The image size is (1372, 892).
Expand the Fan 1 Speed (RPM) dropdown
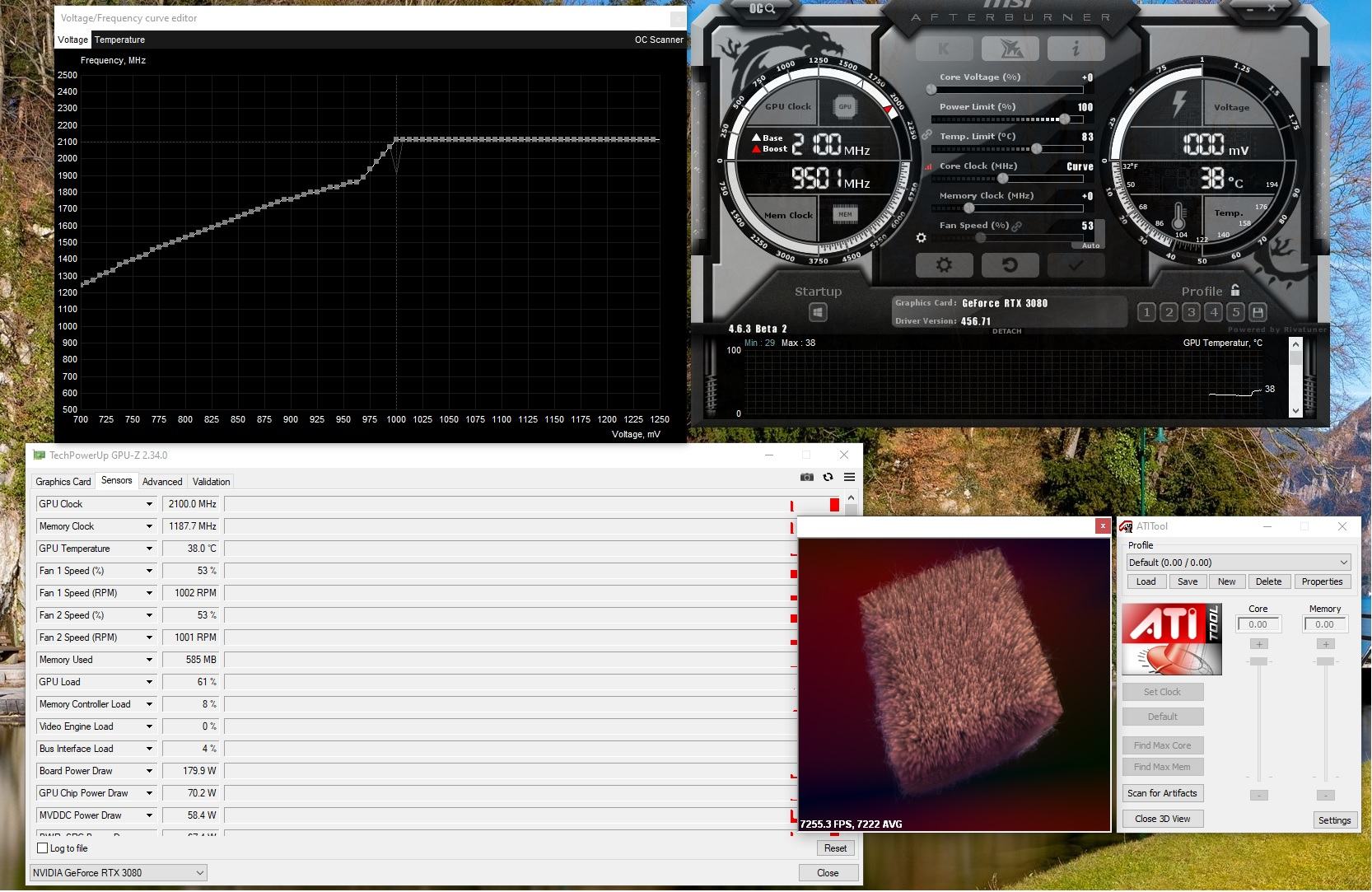tap(149, 593)
